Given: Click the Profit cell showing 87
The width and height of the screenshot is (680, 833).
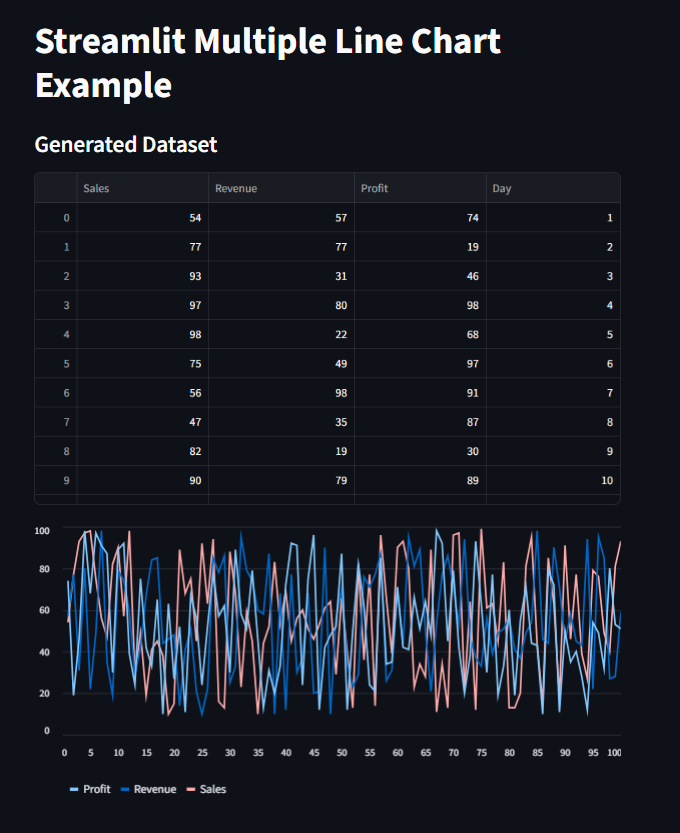Looking at the screenshot, I should coord(420,422).
